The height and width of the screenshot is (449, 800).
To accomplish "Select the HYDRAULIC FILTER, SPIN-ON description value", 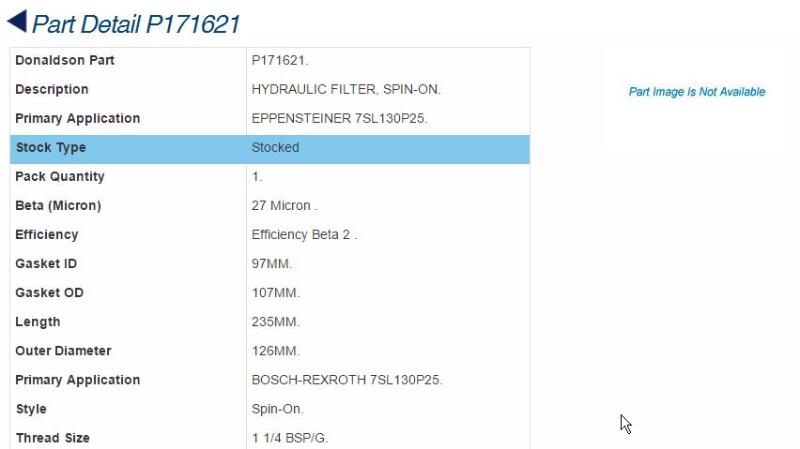I will pyautogui.click(x=345, y=89).
